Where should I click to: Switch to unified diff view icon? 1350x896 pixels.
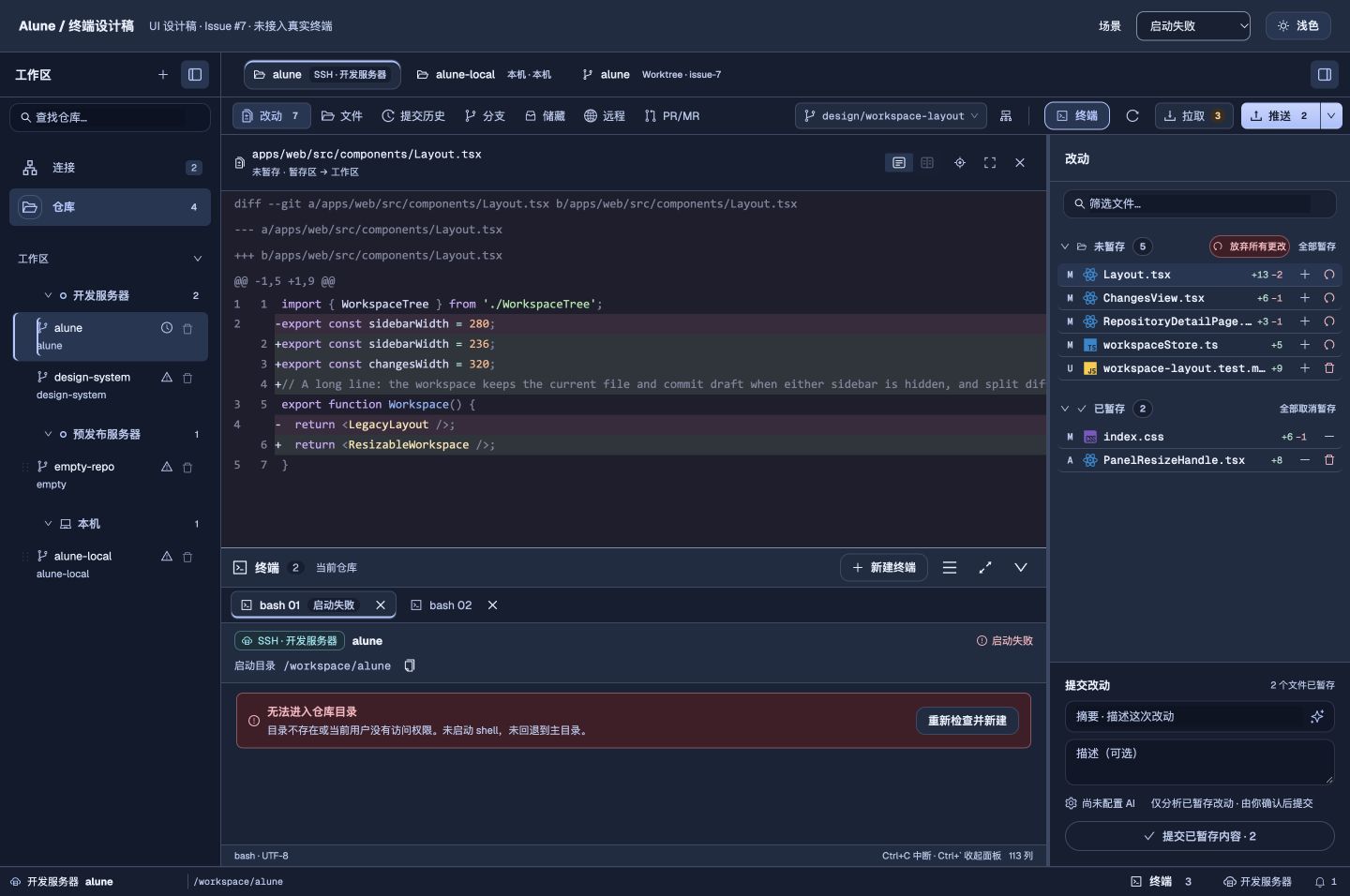[899, 163]
